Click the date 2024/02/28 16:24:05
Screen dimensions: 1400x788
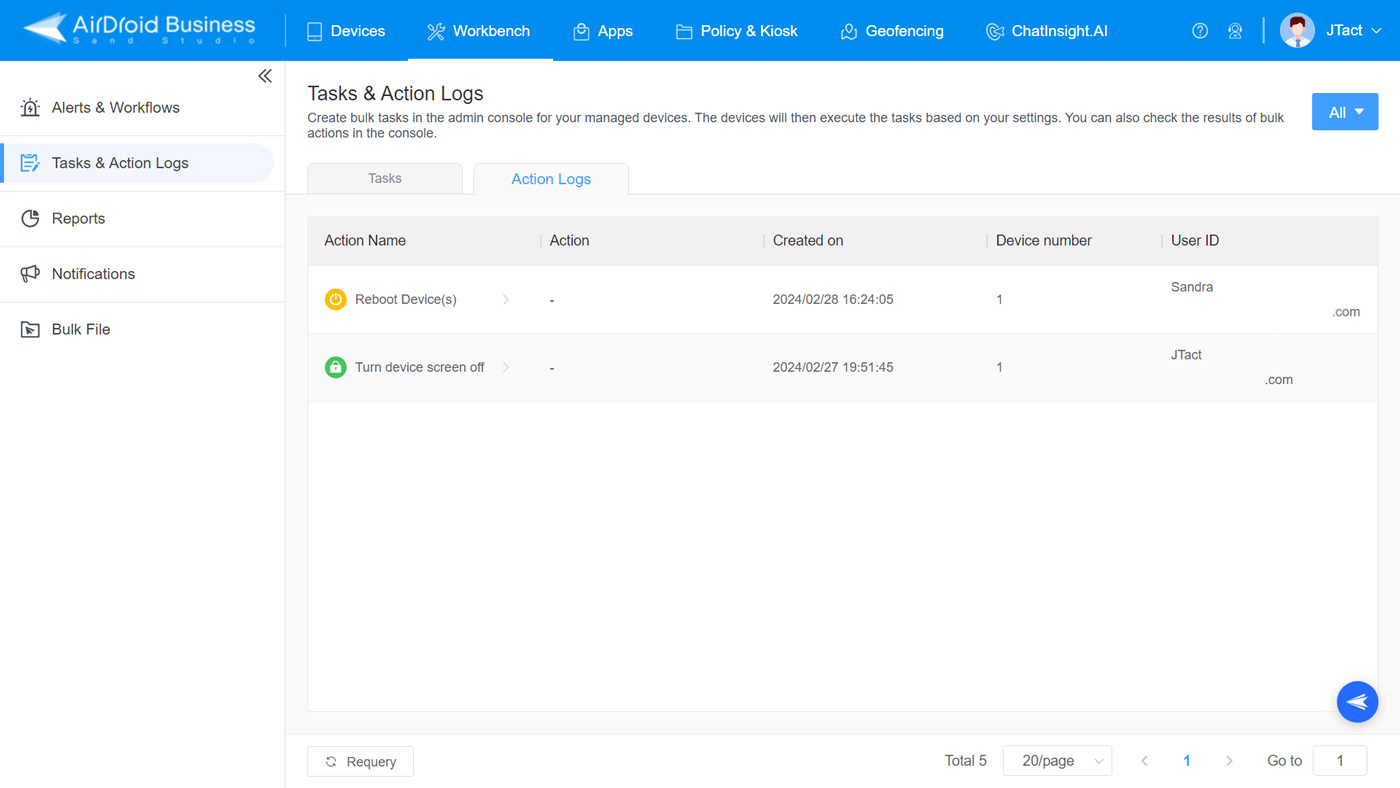833,299
